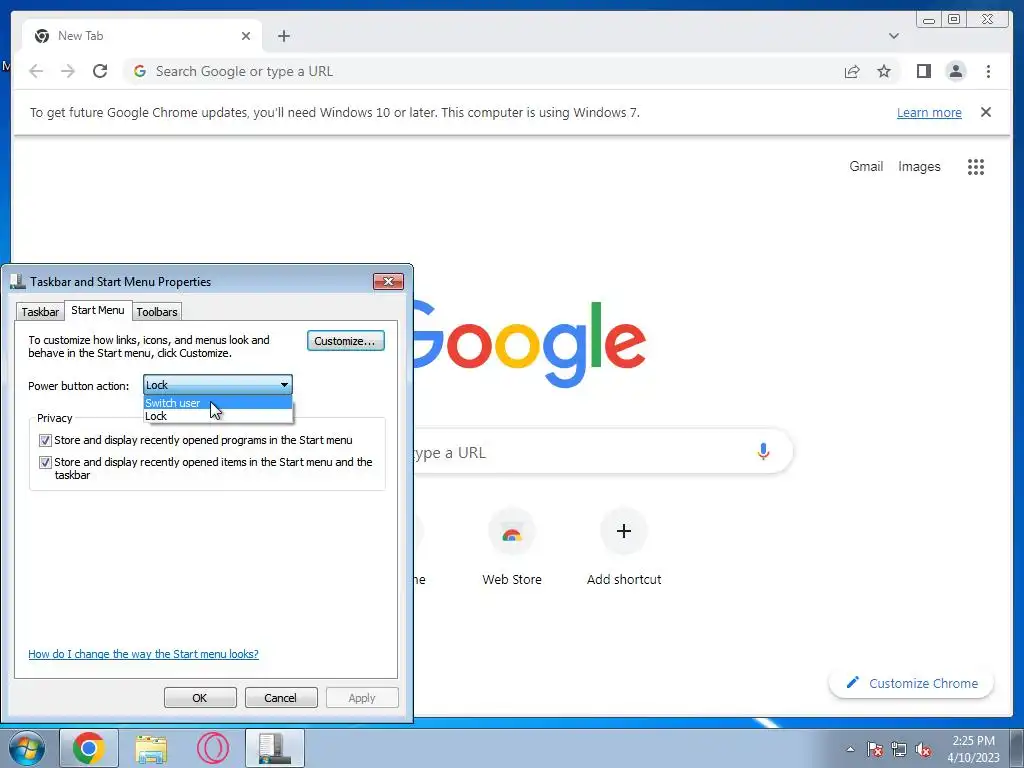Switch to the Toolbars tab
This screenshot has height=768, width=1024.
[x=157, y=312]
